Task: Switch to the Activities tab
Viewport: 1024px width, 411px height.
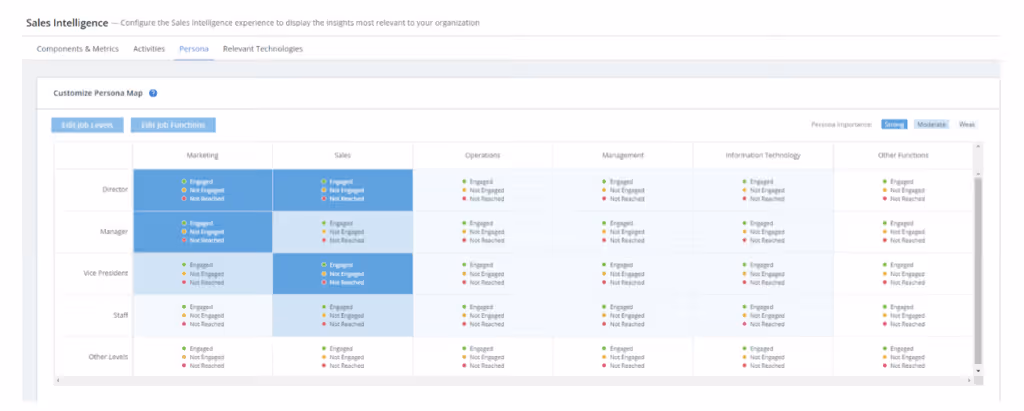Action: (149, 49)
